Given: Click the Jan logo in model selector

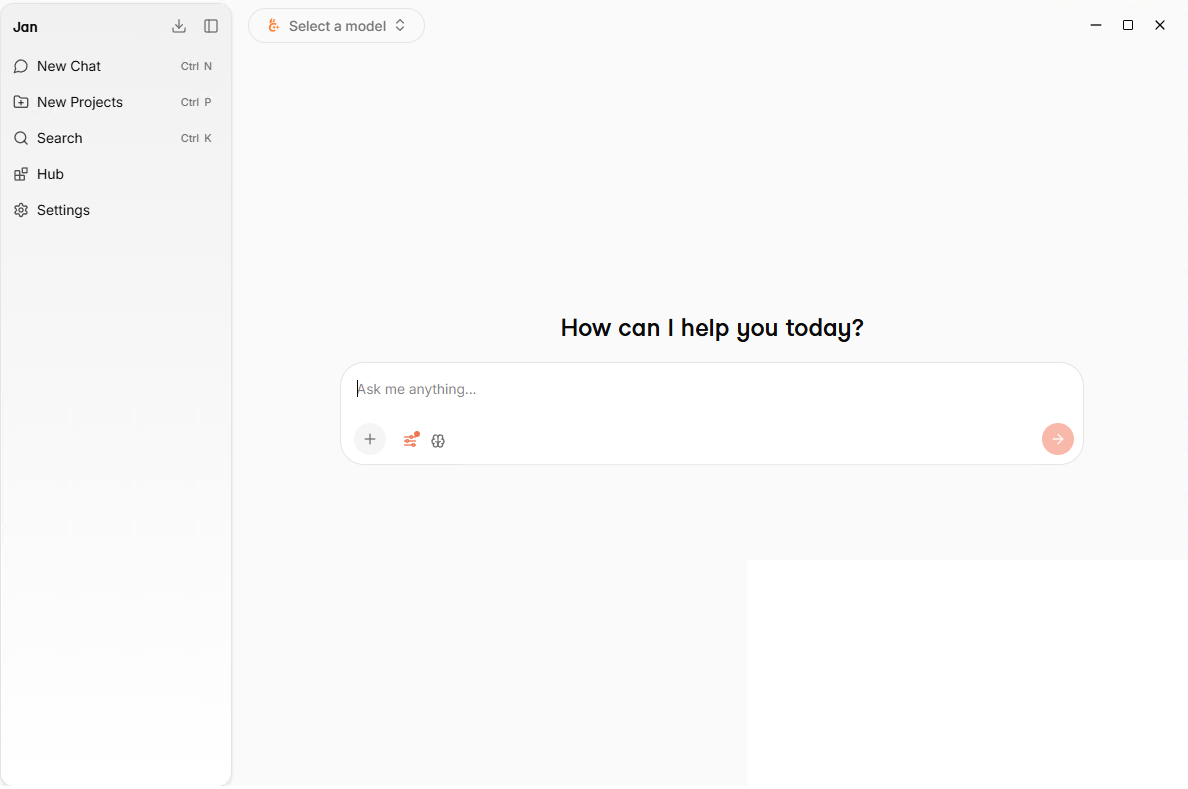Looking at the screenshot, I should pyautogui.click(x=274, y=26).
